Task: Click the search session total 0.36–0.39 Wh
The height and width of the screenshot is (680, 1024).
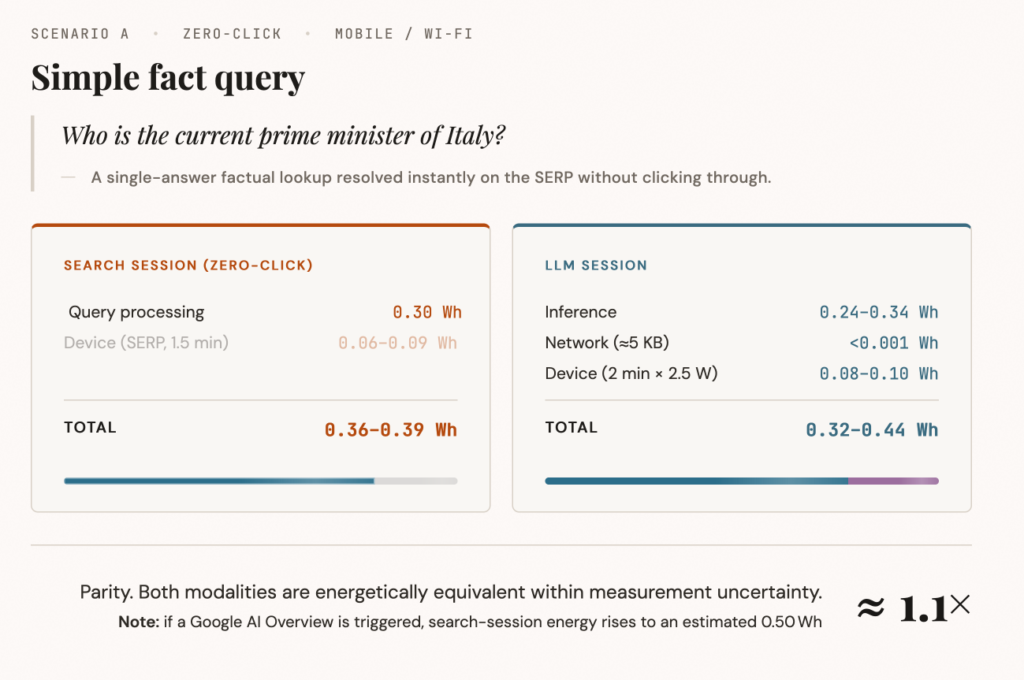Action: pyautogui.click(x=390, y=430)
